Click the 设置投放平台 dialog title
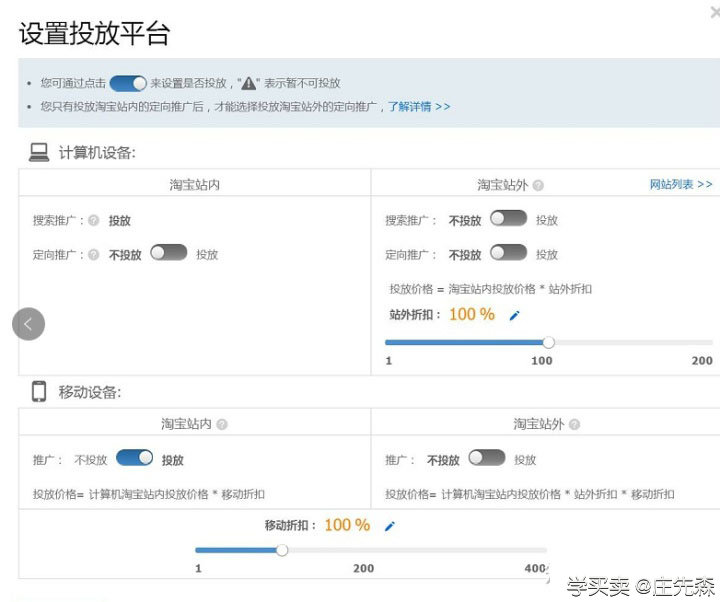The image size is (720, 602). (95, 34)
